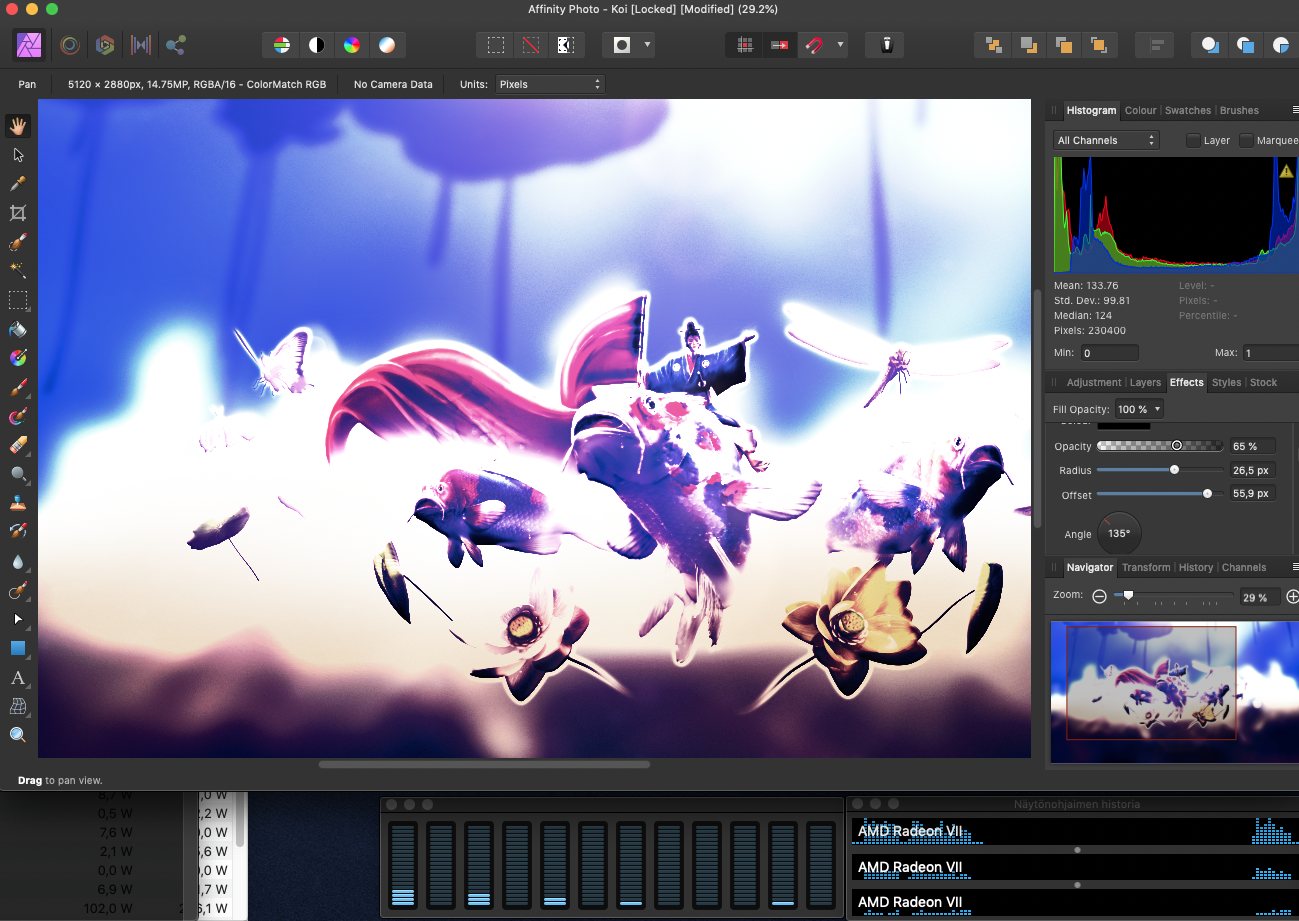This screenshot has height=921, width=1299.
Task: Open the History tab
Action: click(1196, 567)
